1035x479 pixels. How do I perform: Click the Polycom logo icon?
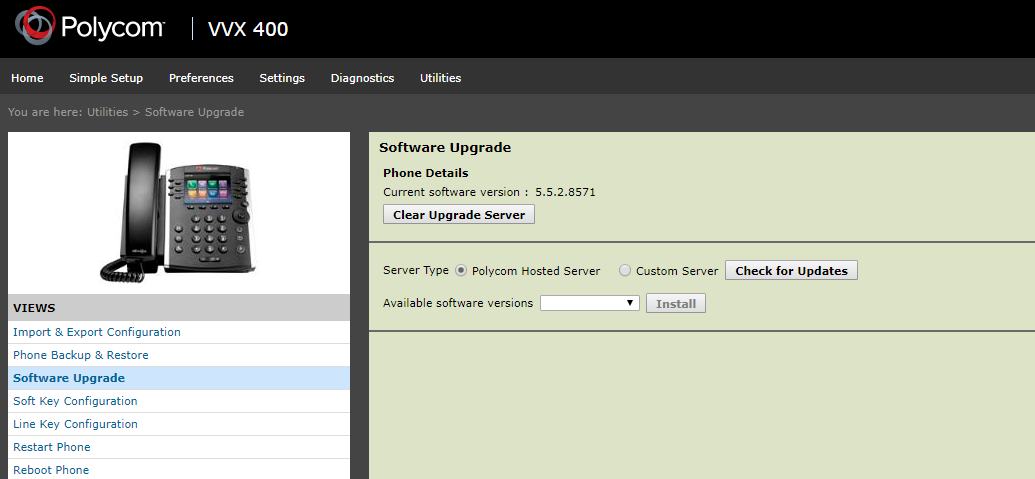(x=35, y=28)
